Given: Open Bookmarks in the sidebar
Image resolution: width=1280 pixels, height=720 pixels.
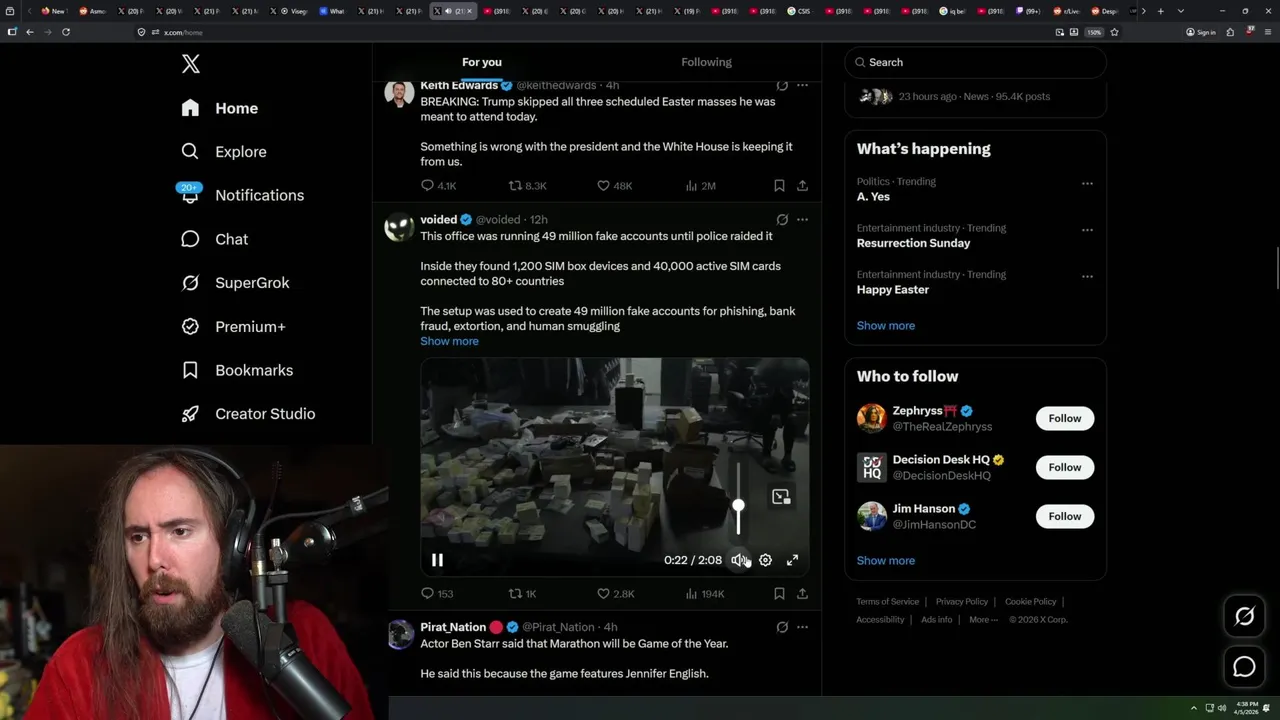Looking at the screenshot, I should 237,370.
